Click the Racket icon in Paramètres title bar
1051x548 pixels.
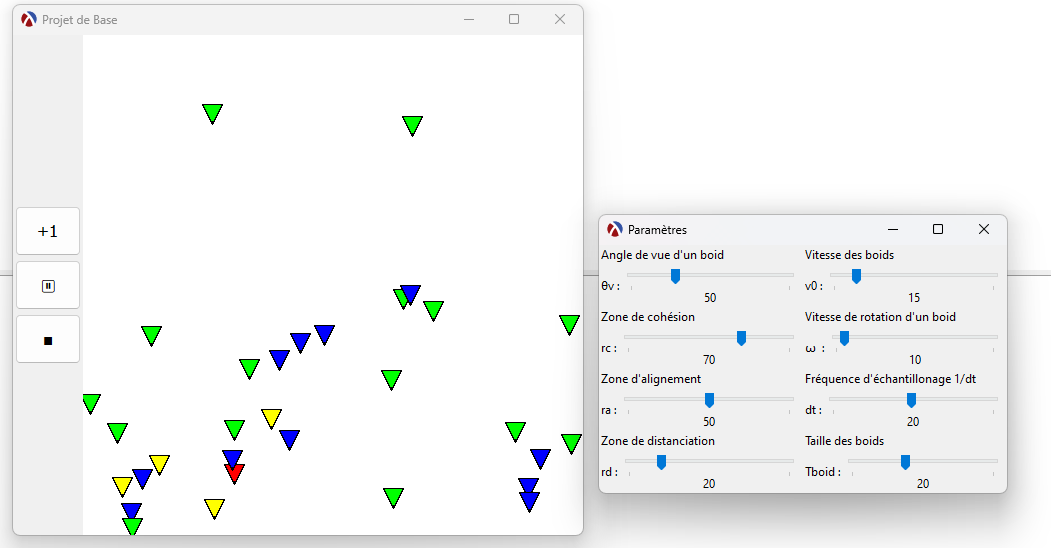coord(615,229)
